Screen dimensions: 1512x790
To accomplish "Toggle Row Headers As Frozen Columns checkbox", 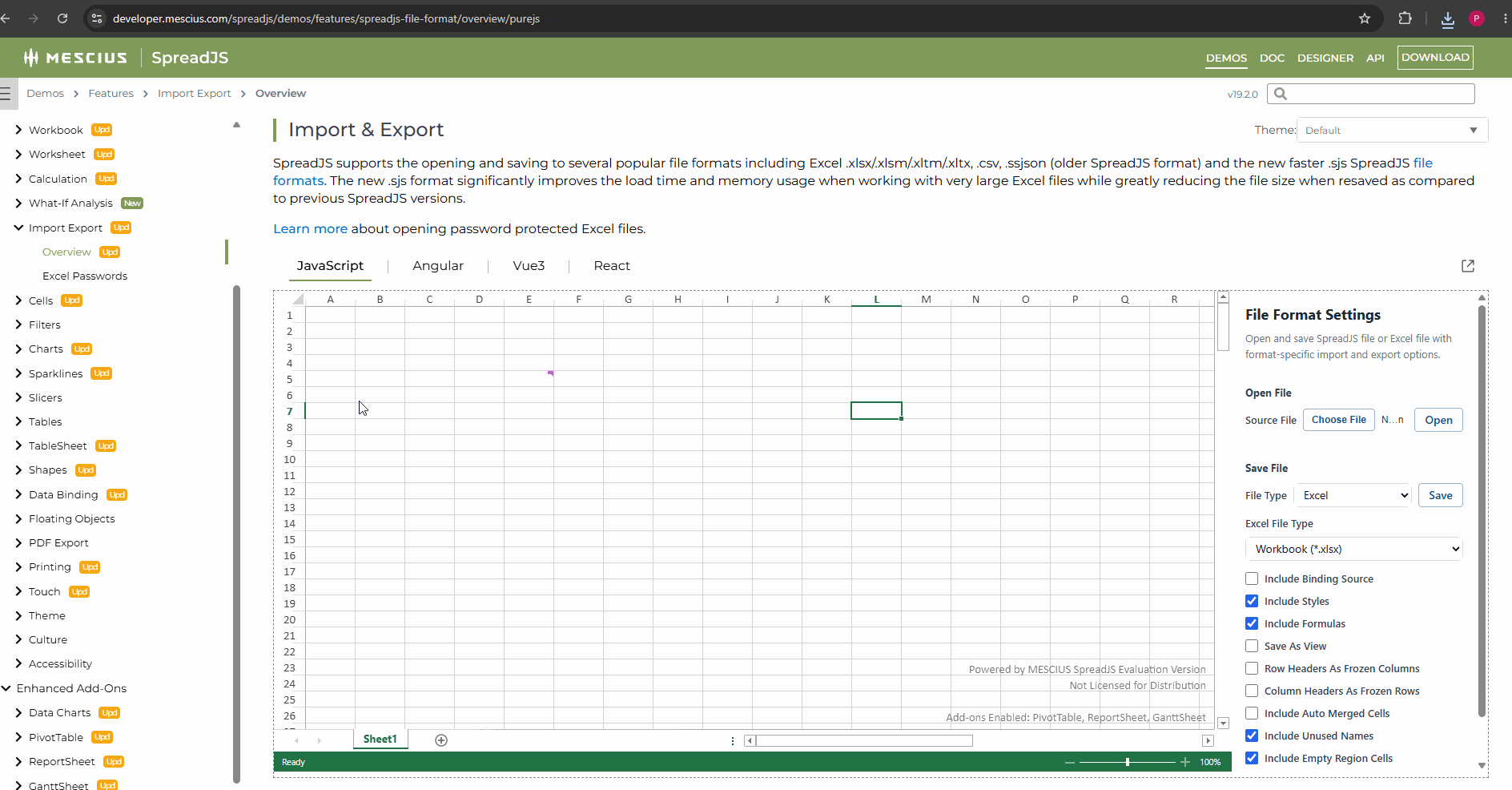I will (x=1252, y=668).
